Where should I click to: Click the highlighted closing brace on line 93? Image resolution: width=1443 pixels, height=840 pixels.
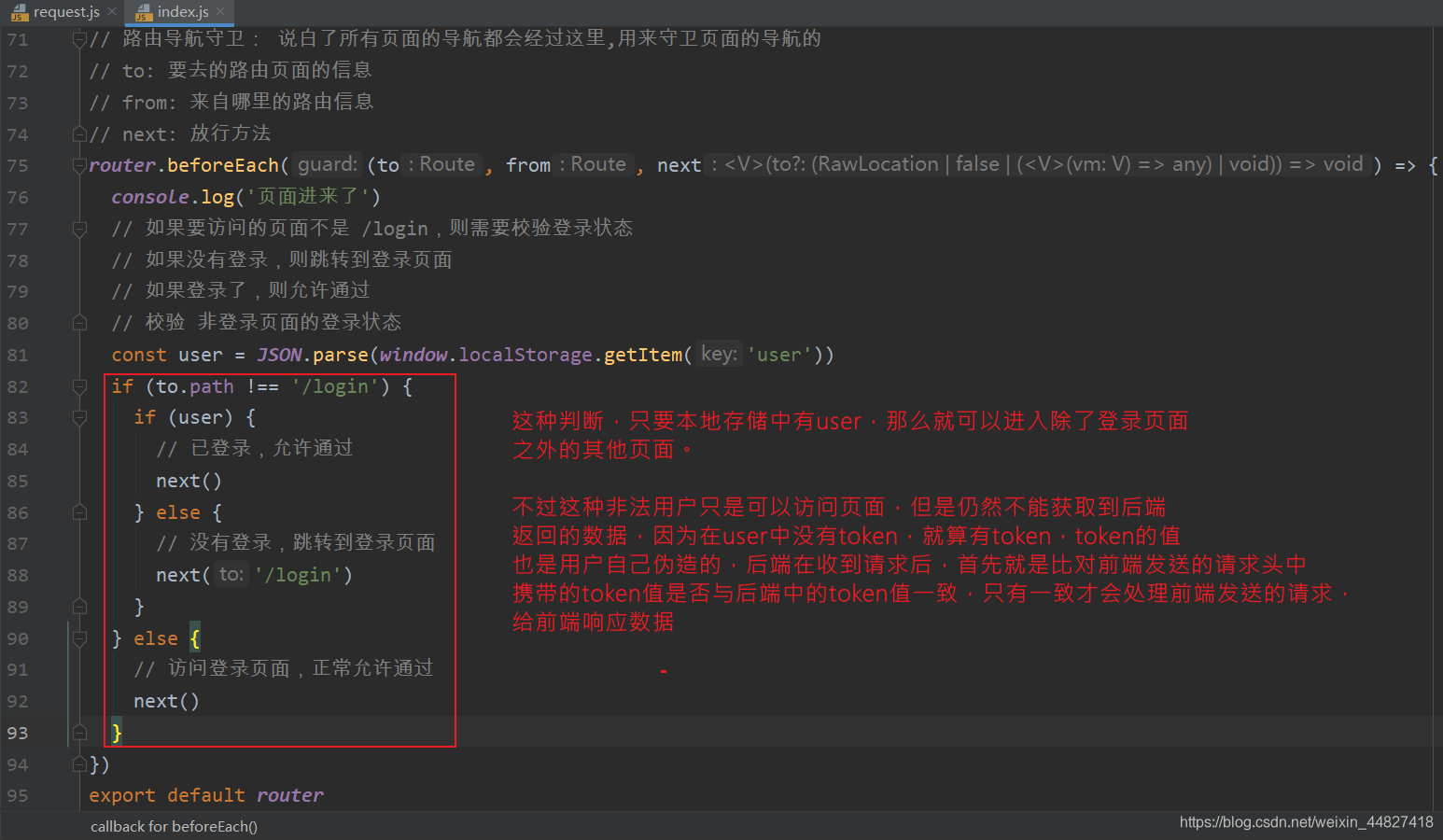click(117, 733)
